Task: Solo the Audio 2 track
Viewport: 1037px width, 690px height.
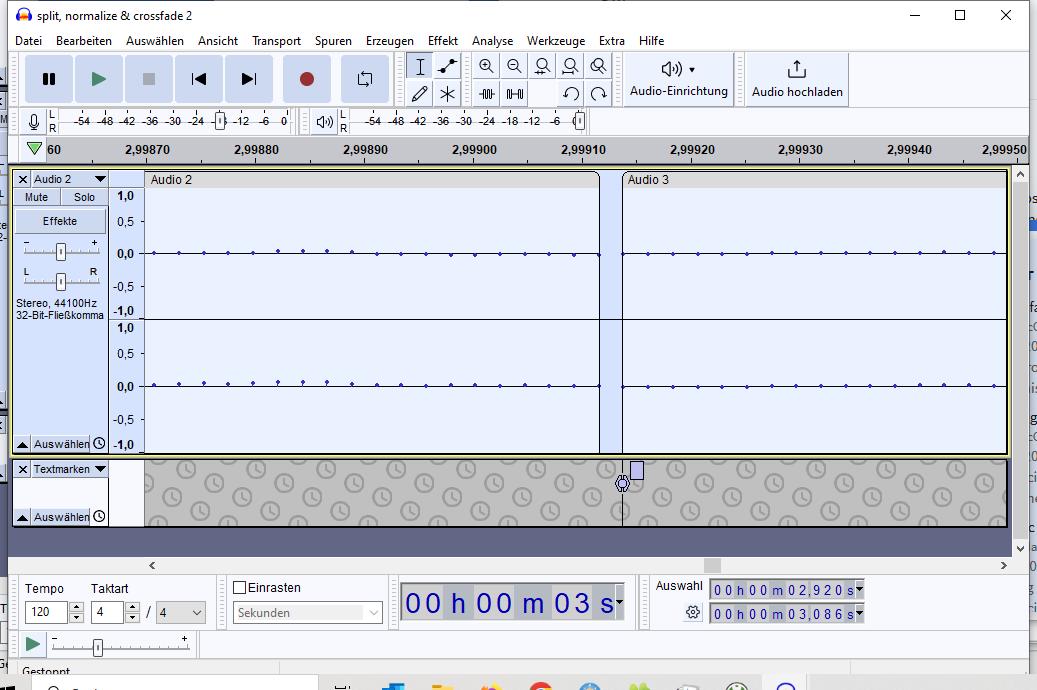Action: pyautogui.click(x=84, y=197)
